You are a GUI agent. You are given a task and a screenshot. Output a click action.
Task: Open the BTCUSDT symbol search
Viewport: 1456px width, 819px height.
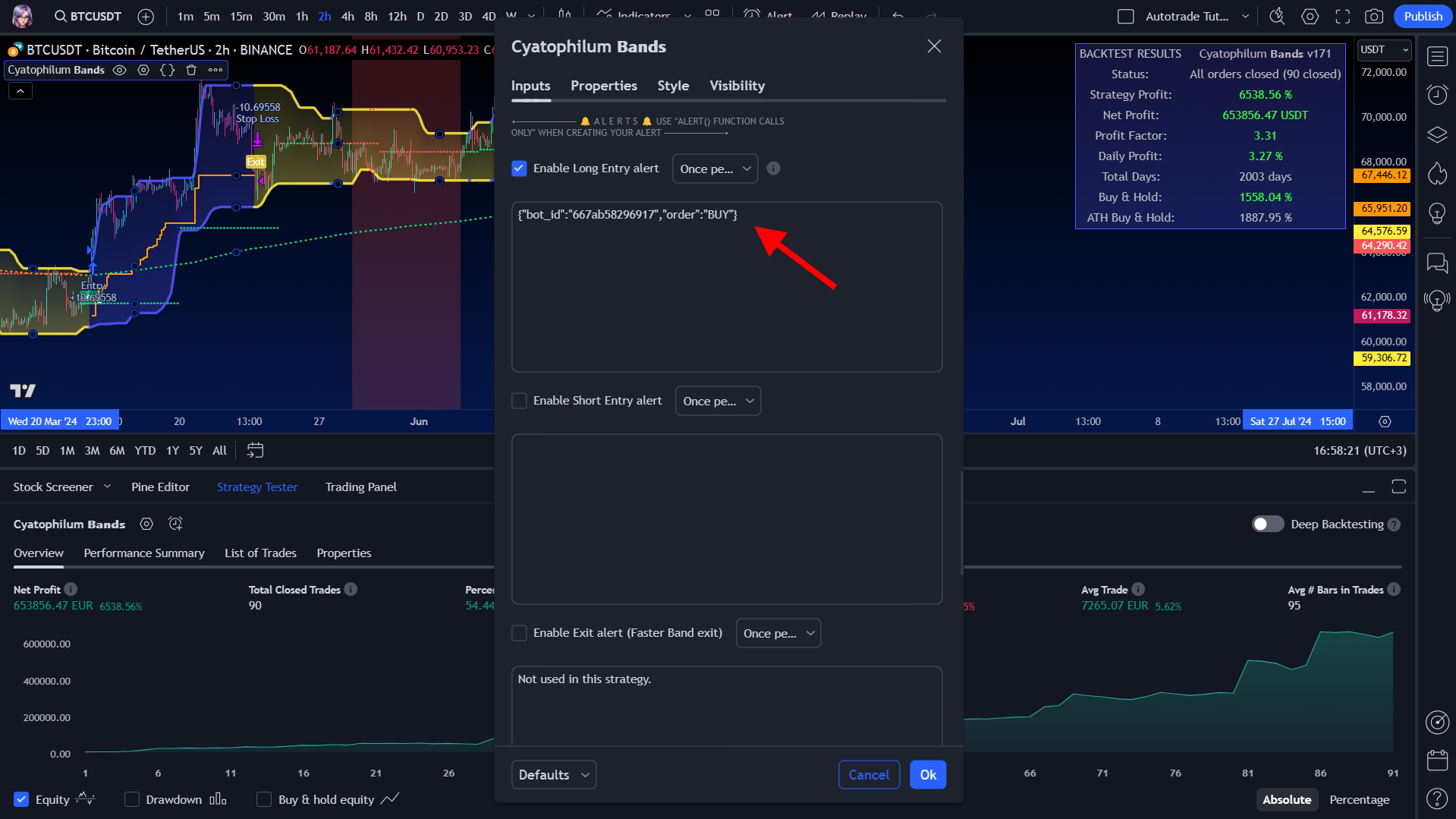(88, 16)
